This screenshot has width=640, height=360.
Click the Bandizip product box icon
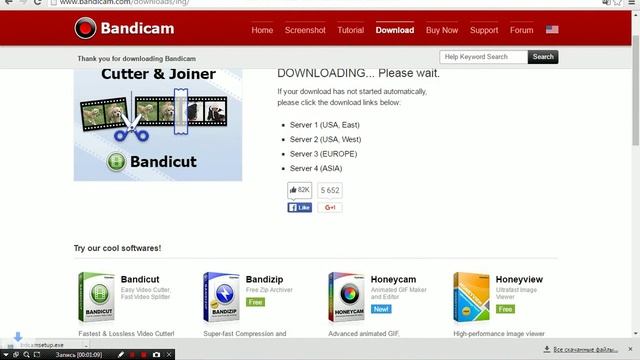221,297
